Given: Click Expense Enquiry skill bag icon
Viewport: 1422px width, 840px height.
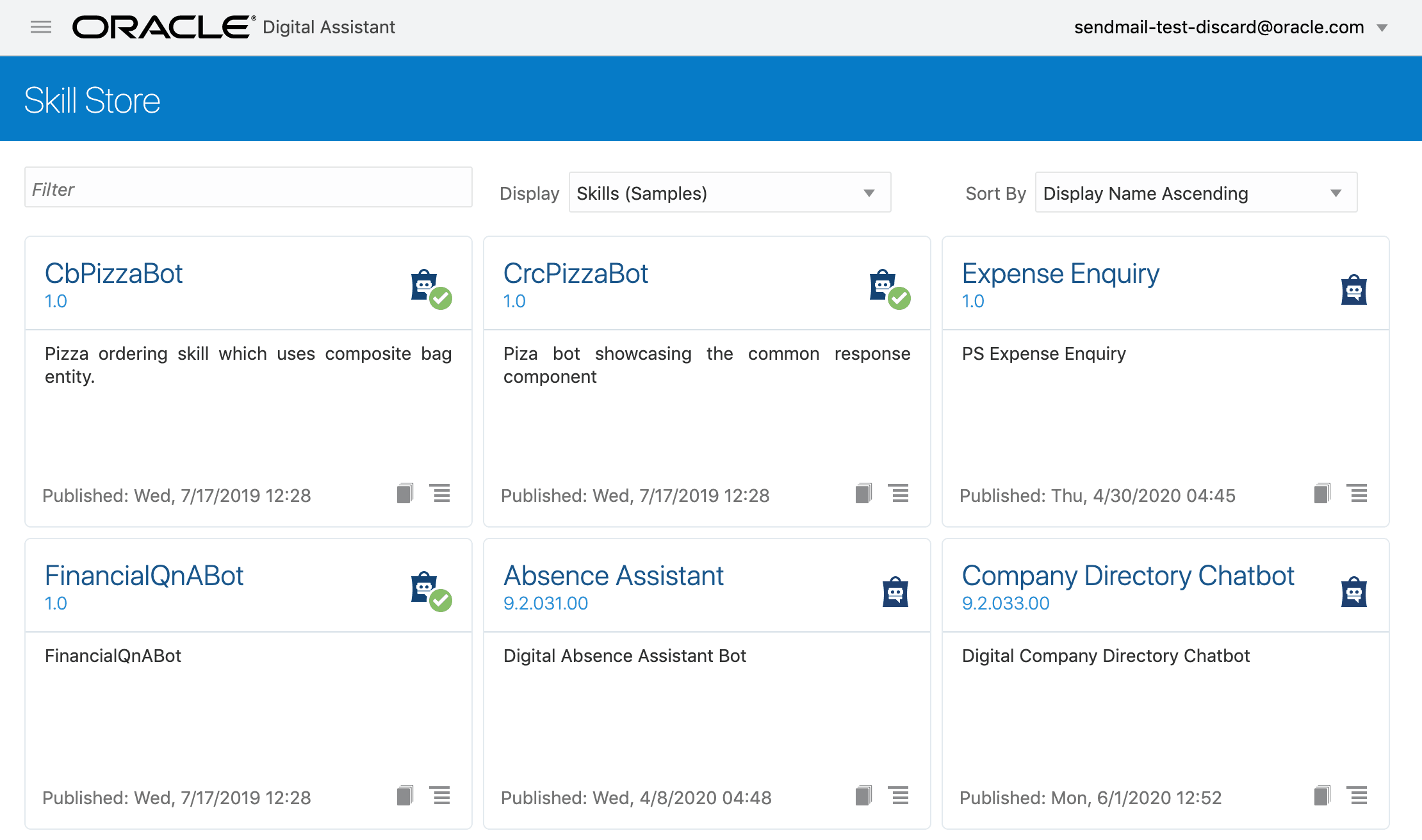Looking at the screenshot, I should (1353, 289).
